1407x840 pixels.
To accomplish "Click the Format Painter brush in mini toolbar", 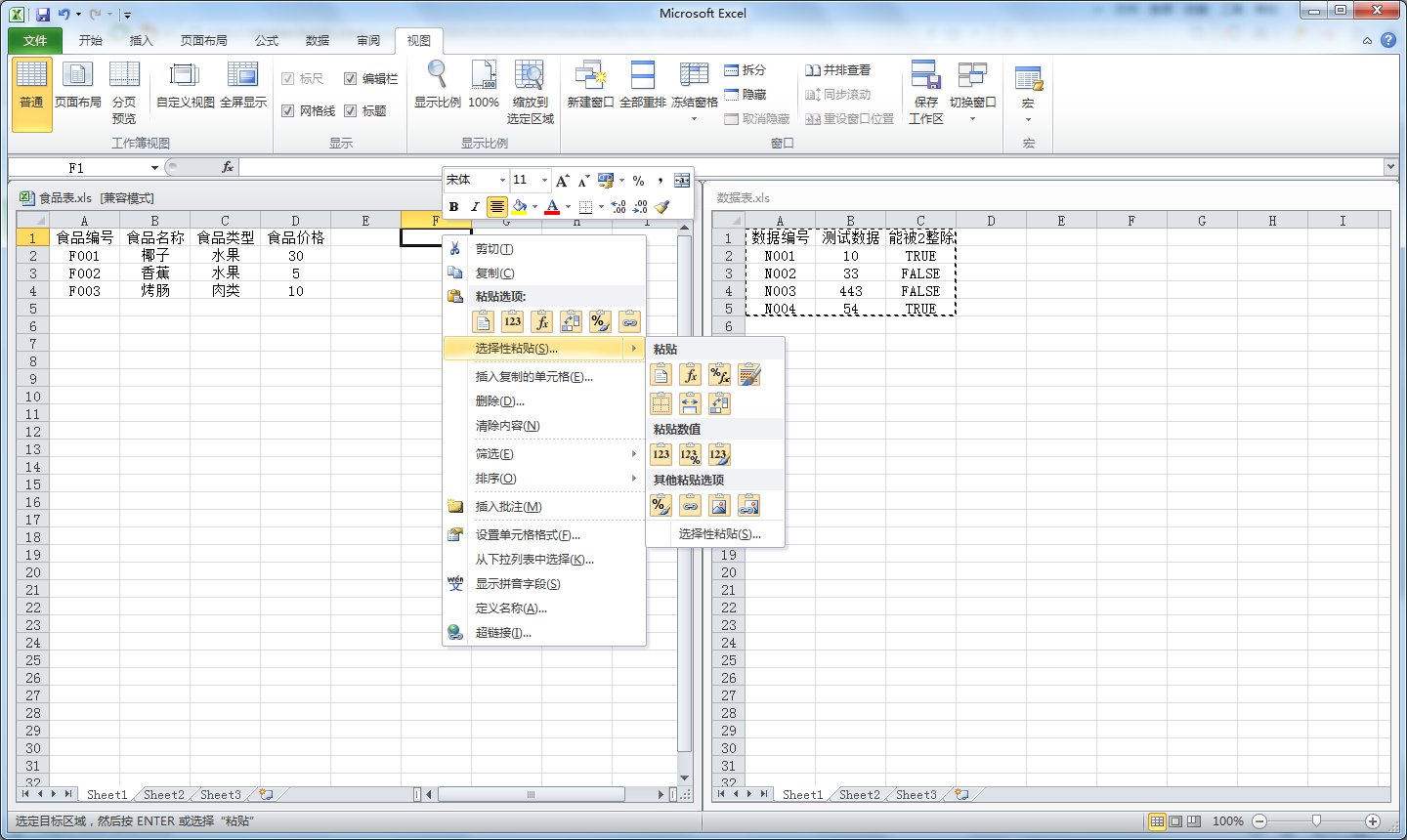I will (662, 207).
